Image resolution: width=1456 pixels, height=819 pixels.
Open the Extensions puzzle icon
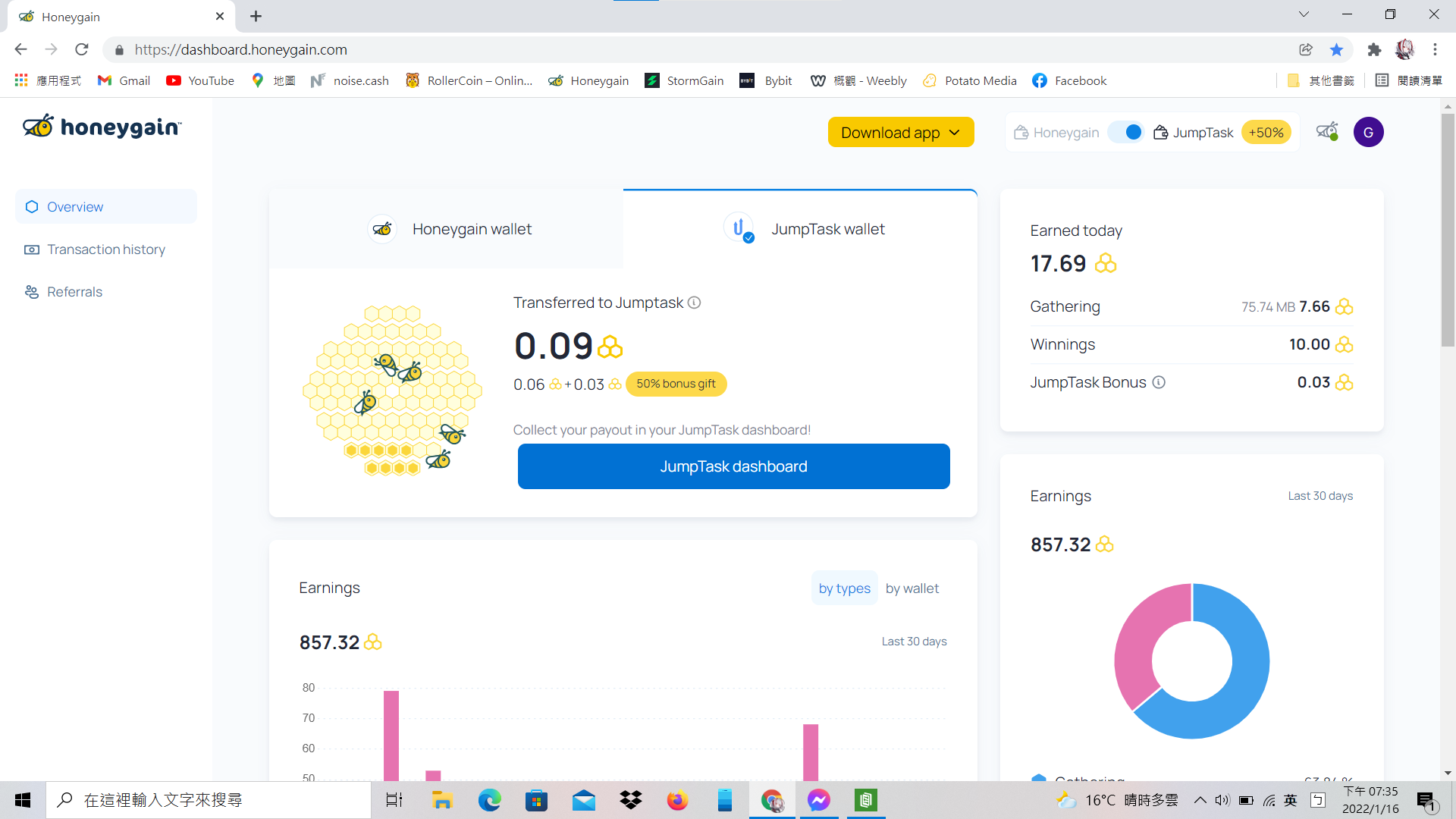(x=1374, y=49)
